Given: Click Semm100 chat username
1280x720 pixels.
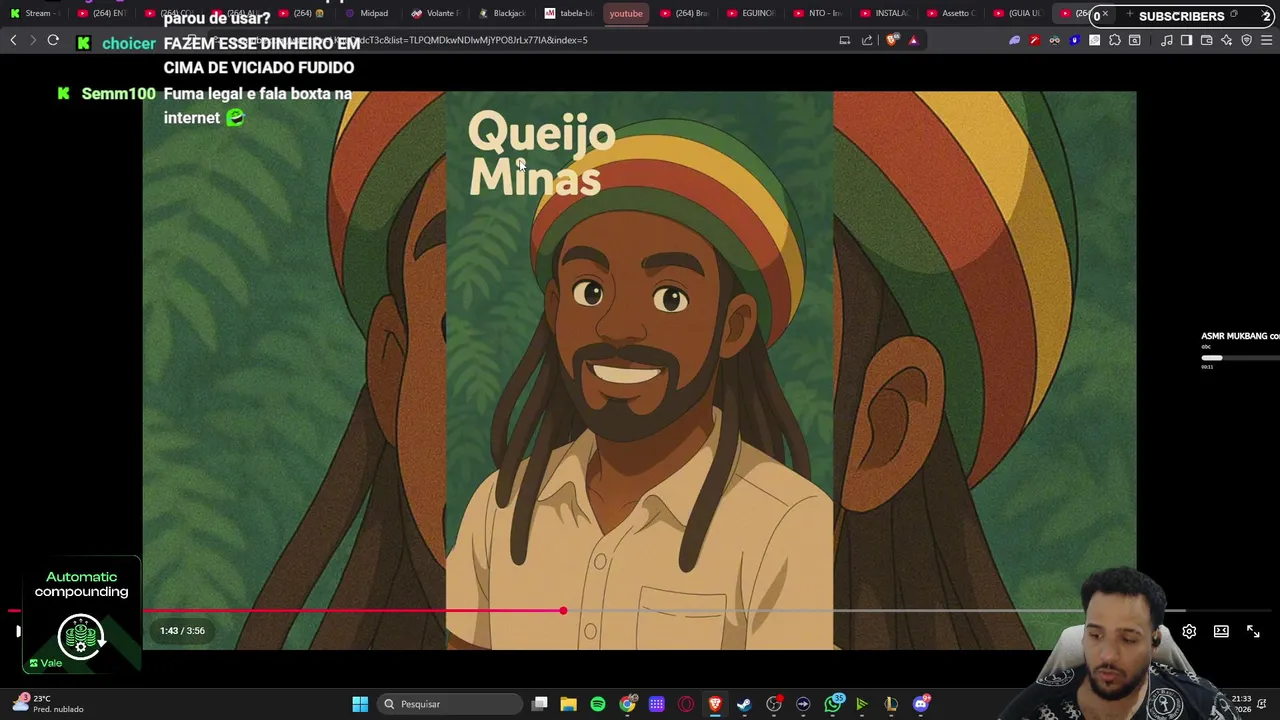Looking at the screenshot, I should point(118,93).
